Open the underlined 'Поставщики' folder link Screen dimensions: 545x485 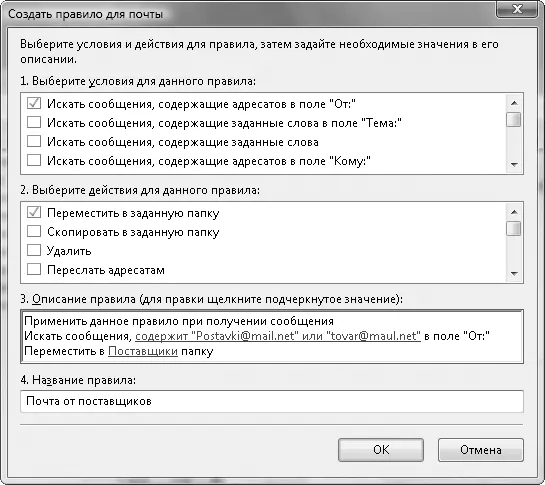coord(143,351)
